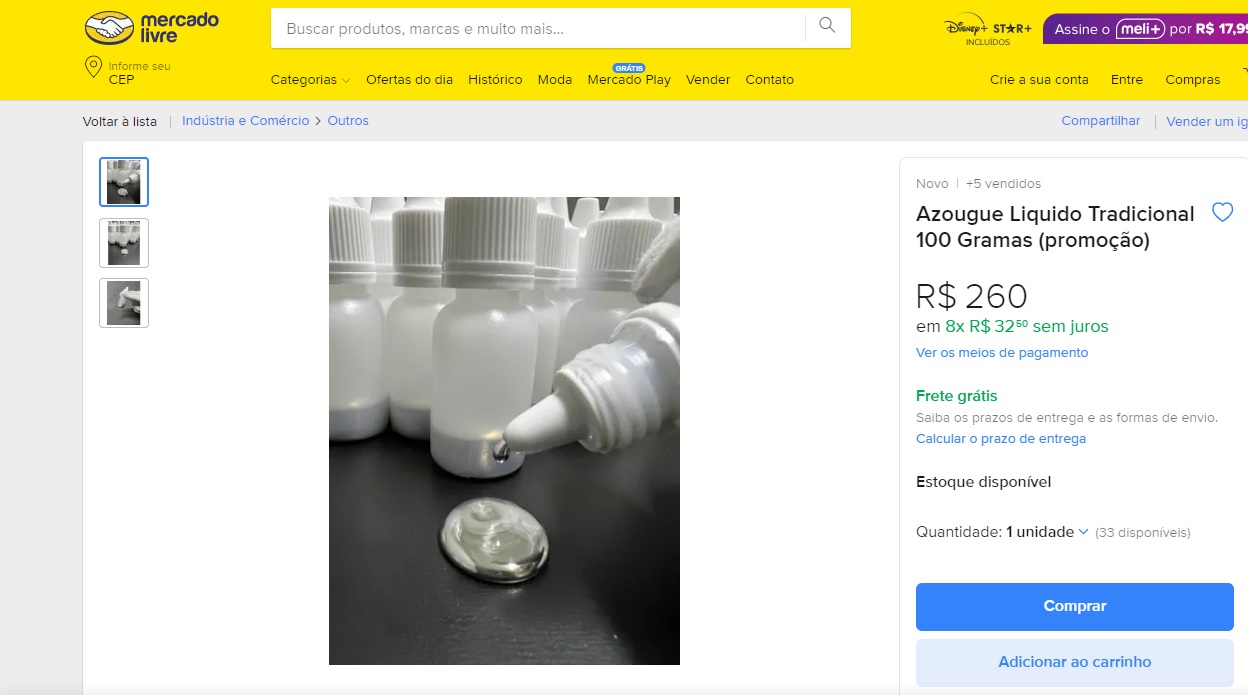
Task: Click the magnifying glass search icon
Action: (827, 26)
